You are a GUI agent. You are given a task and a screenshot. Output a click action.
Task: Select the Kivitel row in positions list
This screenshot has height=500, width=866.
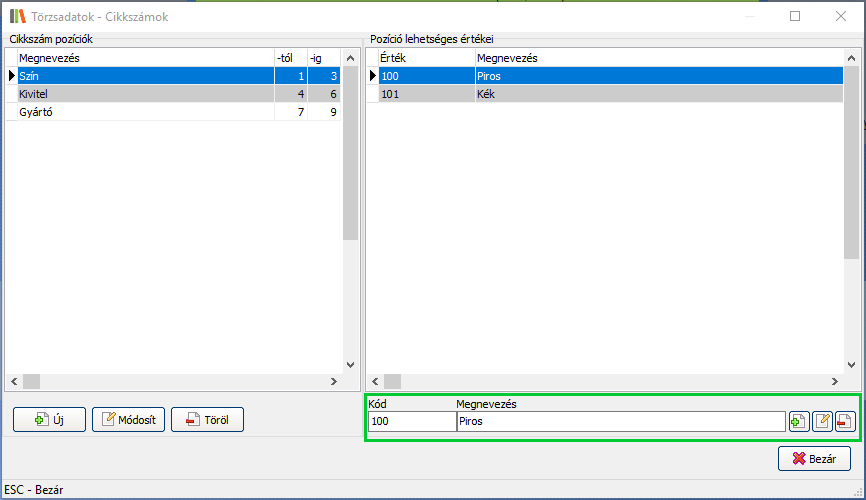pos(145,94)
